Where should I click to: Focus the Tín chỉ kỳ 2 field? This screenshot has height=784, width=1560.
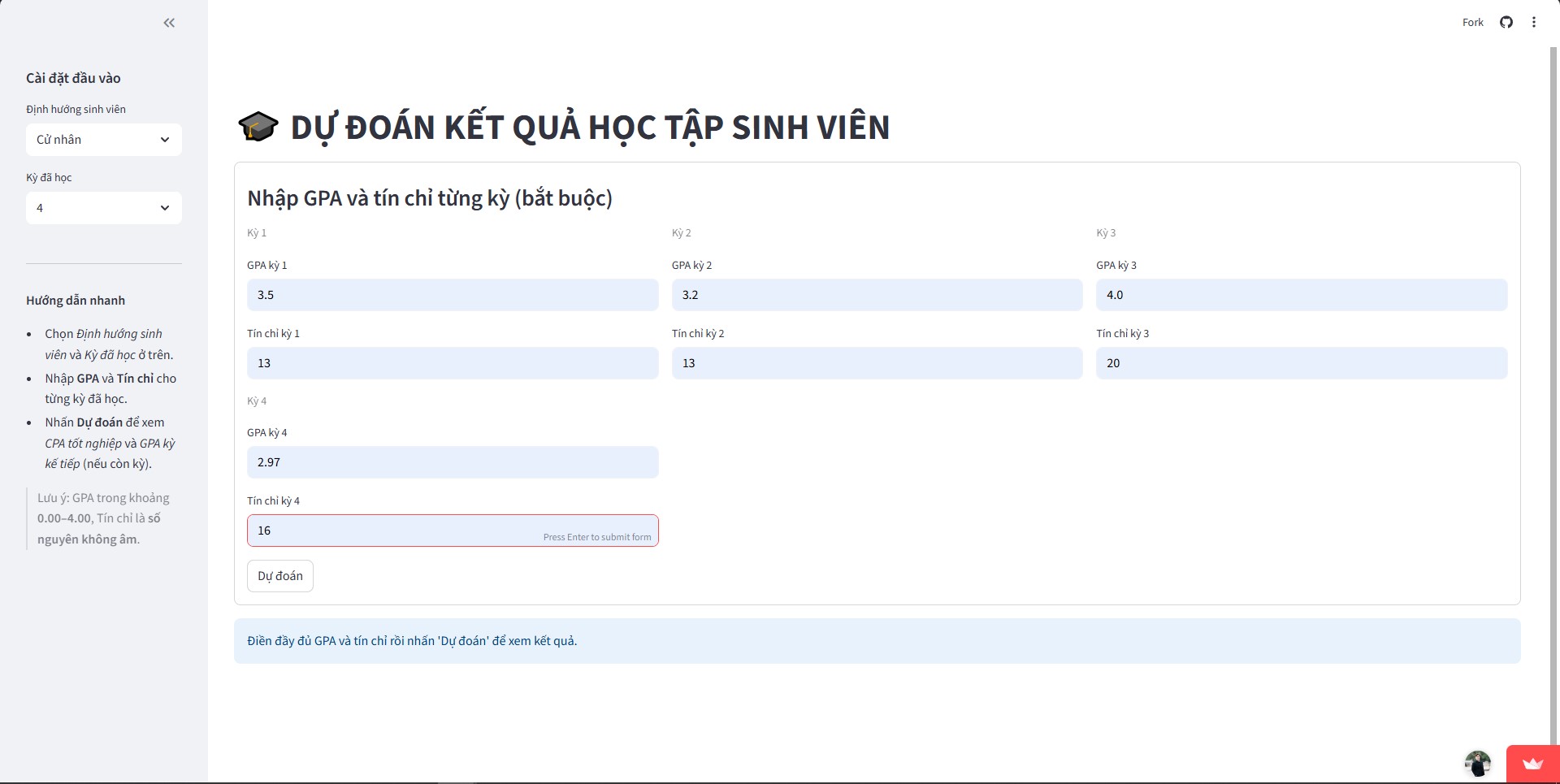(877, 363)
